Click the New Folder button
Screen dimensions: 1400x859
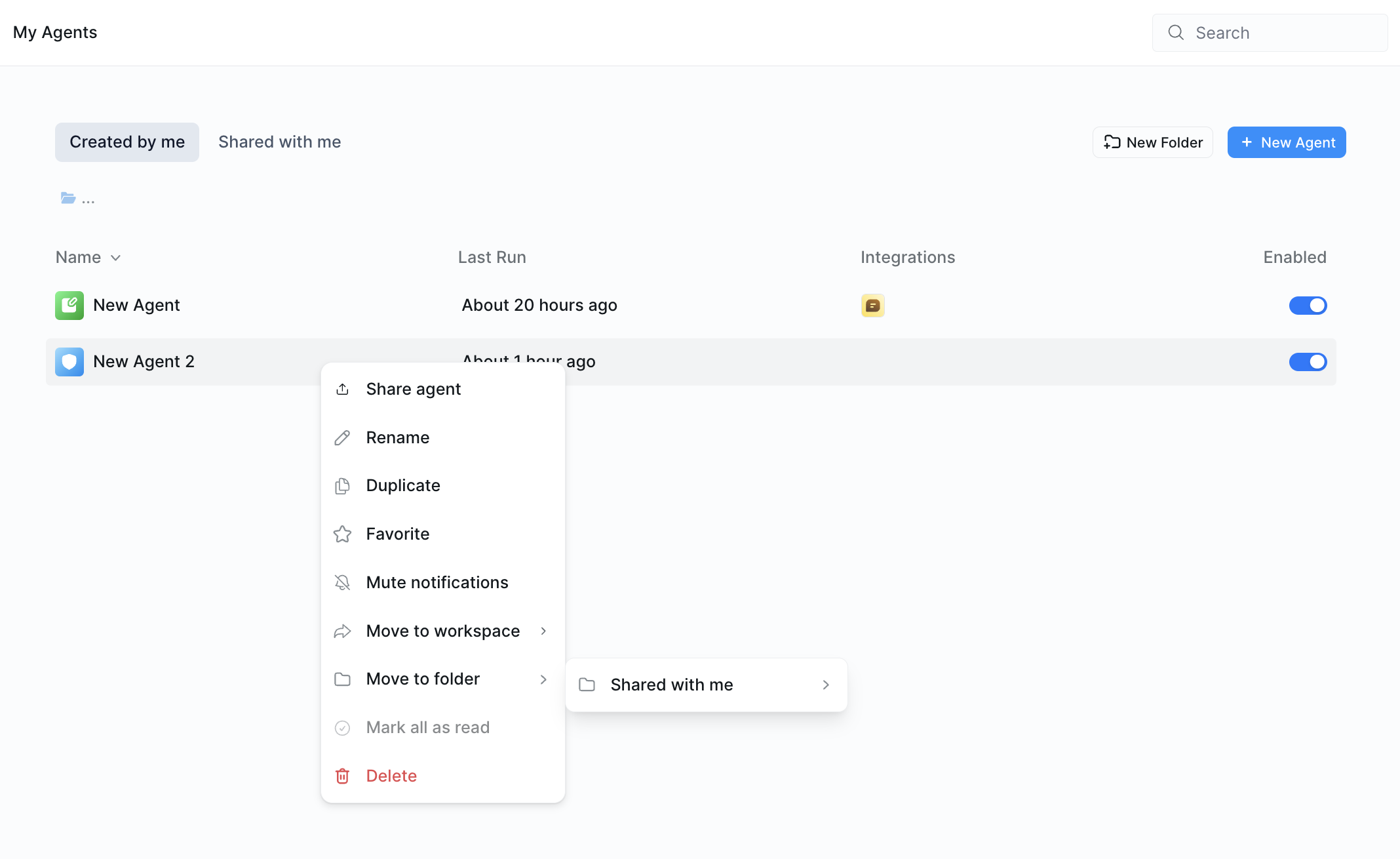[1152, 142]
